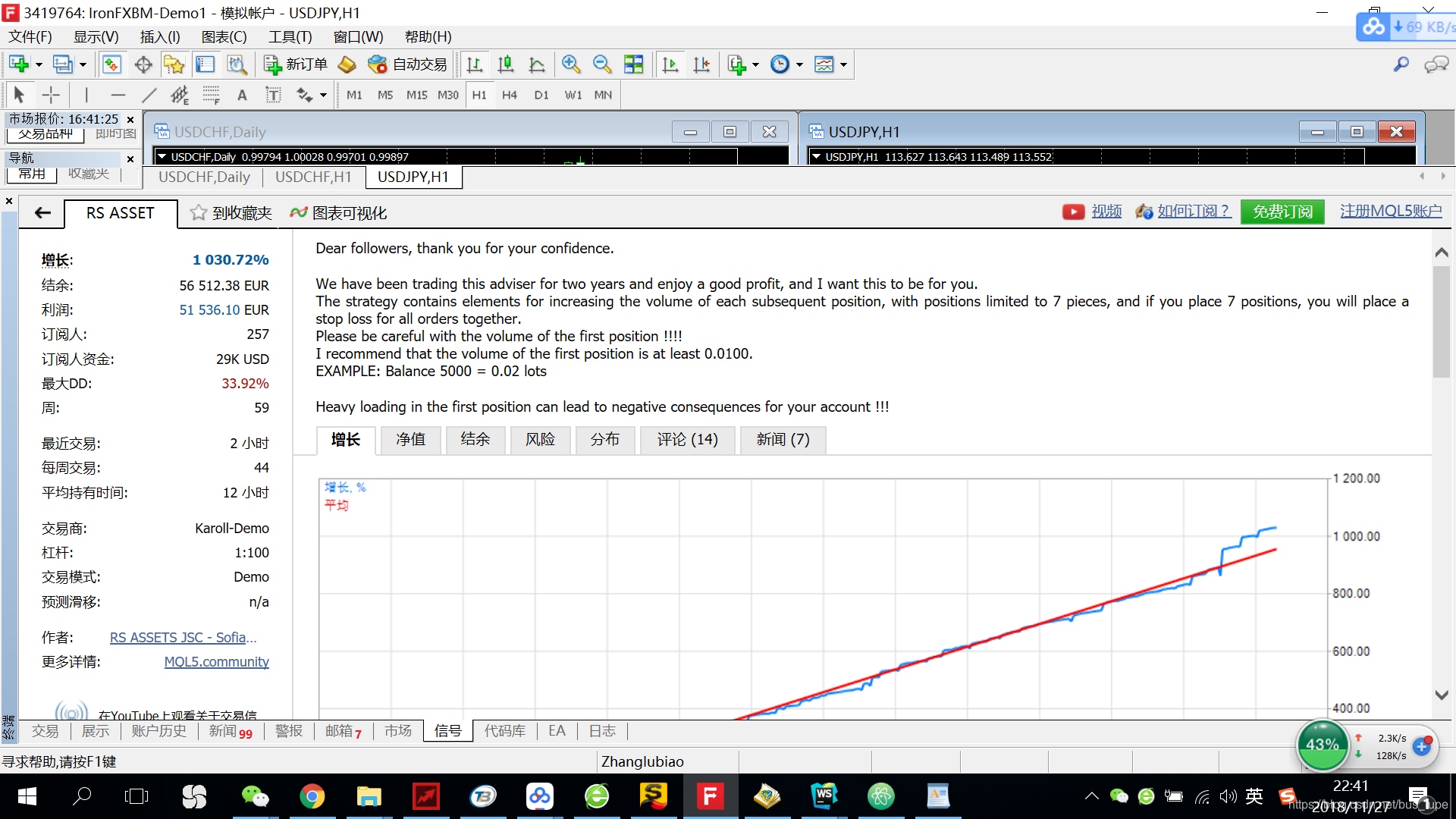Click the New Order (新订单) button
The width and height of the screenshot is (1456, 819).
pyautogui.click(x=296, y=64)
